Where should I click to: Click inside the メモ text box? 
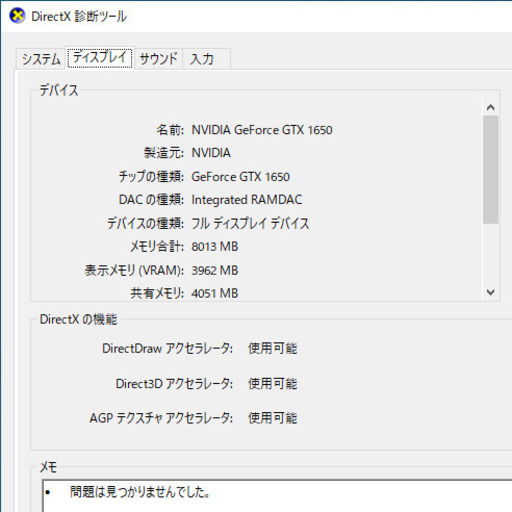277,496
